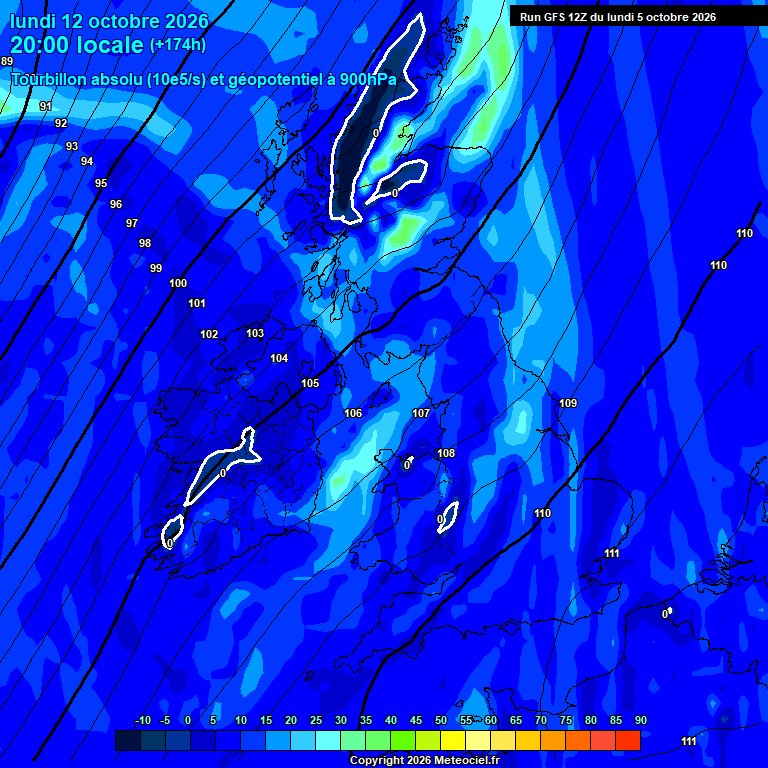Click the cyan legend swatch between 25 and 30

328,741
